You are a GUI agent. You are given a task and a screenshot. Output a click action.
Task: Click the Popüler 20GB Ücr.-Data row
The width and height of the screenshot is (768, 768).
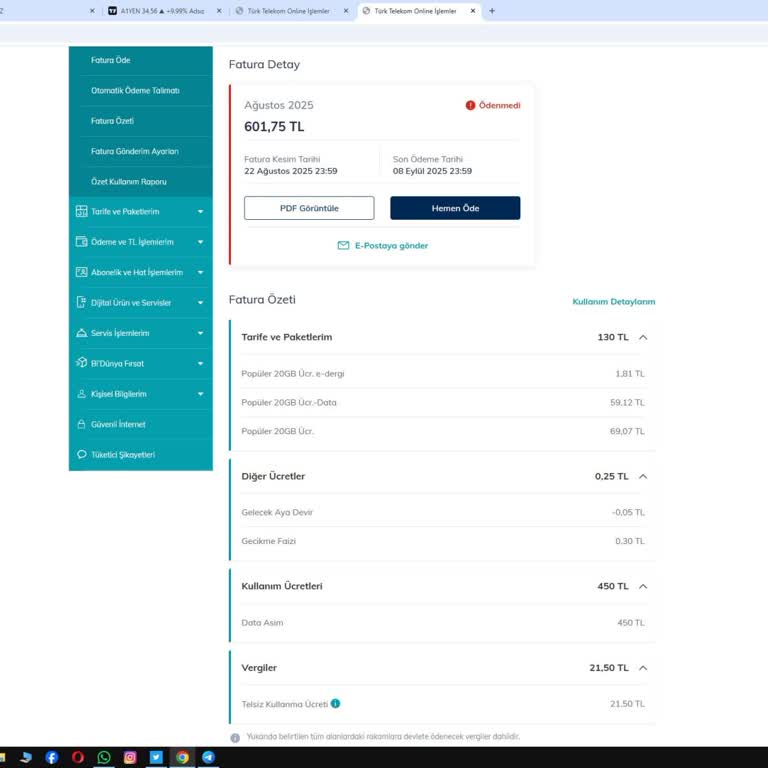pyautogui.click(x=443, y=403)
